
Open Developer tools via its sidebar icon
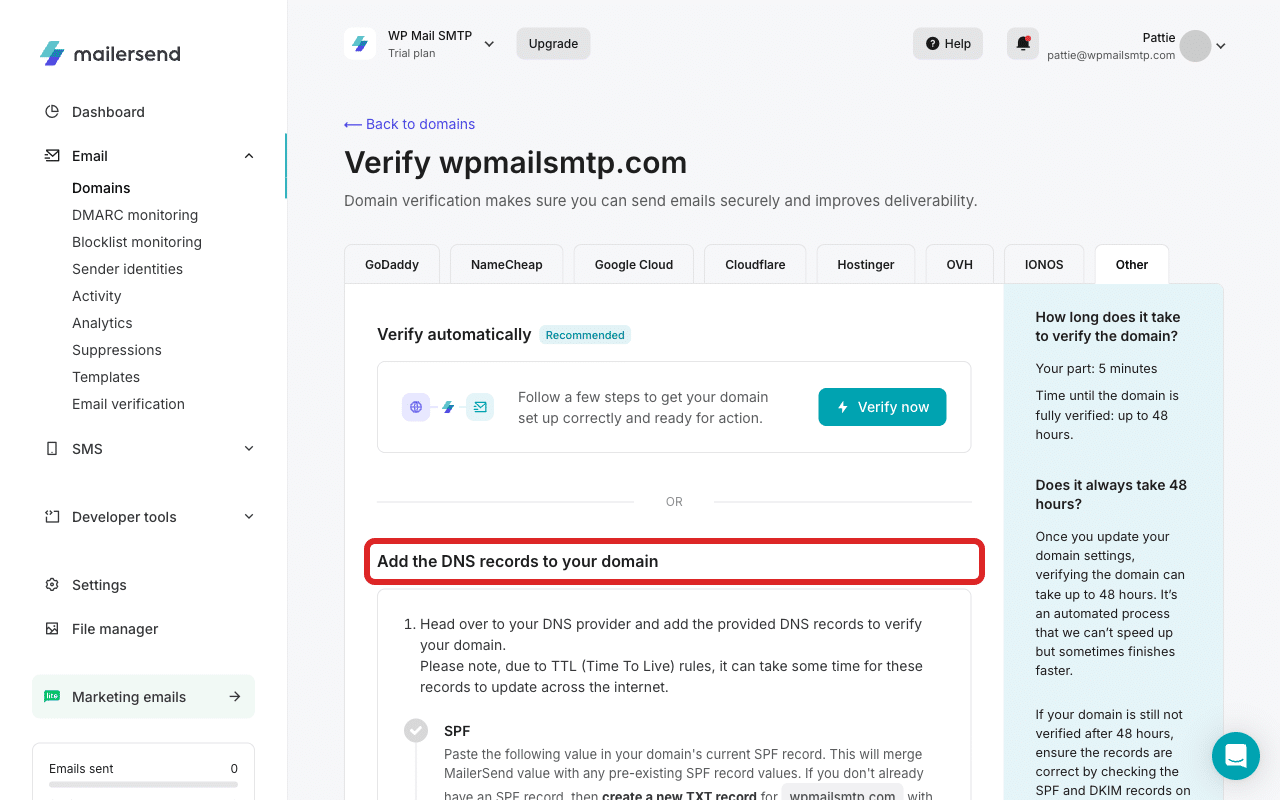(x=52, y=516)
